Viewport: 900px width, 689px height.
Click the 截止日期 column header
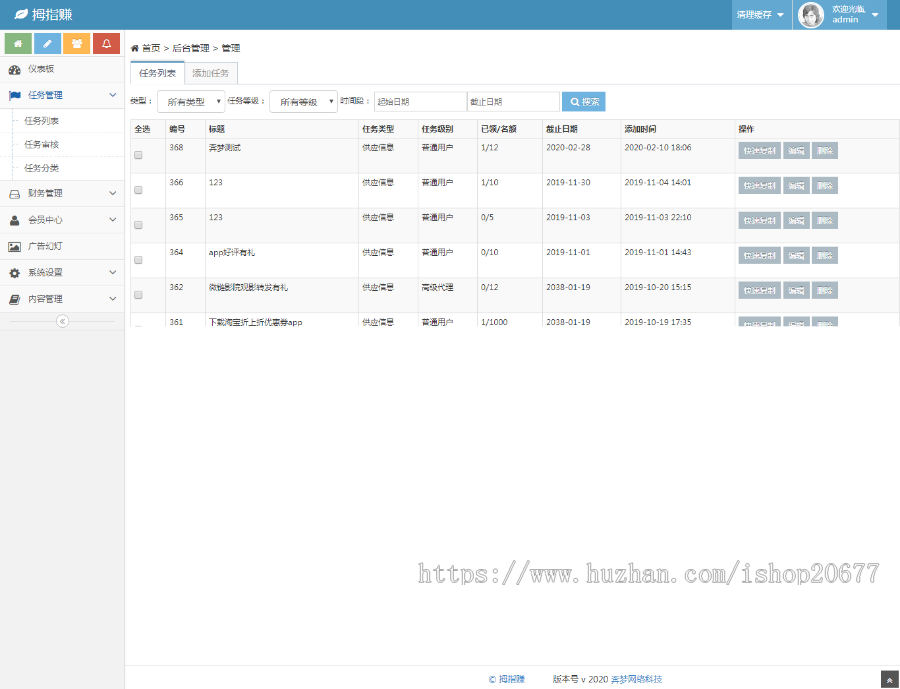[x=561, y=129]
